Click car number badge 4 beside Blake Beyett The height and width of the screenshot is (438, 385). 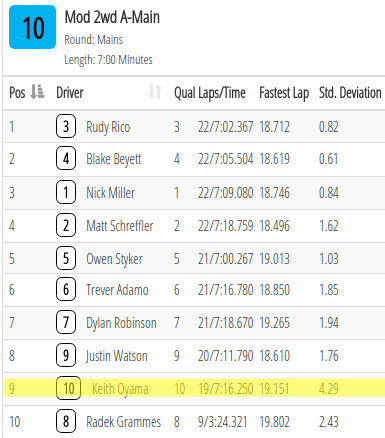tap(66, 159)
